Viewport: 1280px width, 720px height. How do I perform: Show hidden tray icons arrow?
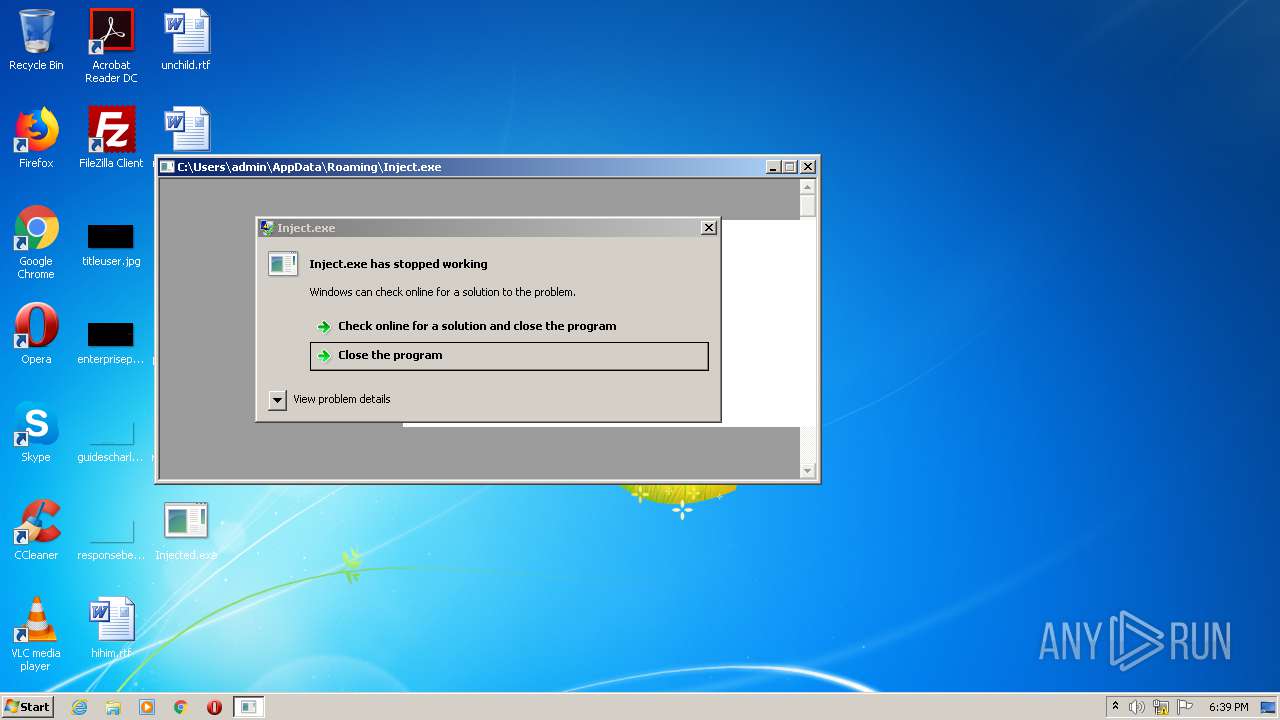1115,706
